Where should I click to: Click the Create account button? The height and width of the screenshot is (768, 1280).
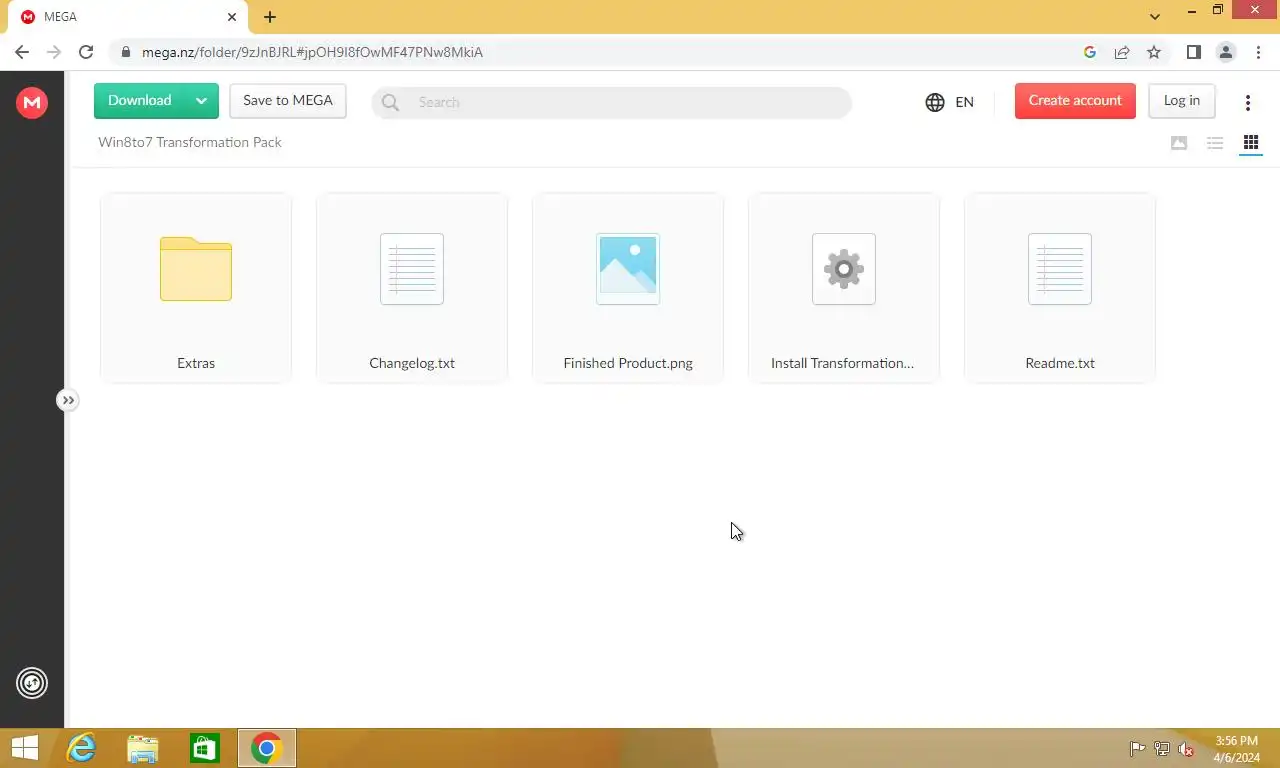click(x=1075, y=100)
